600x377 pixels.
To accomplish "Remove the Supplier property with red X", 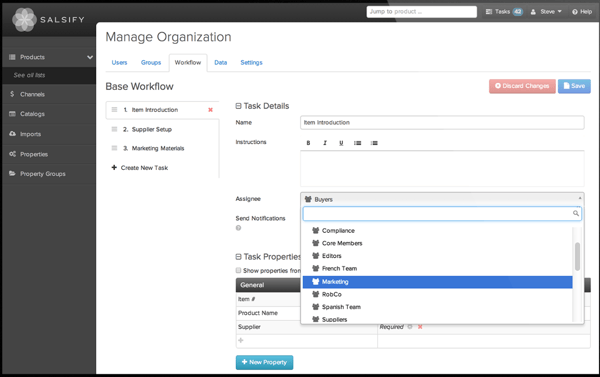I will tap(420, 327).
